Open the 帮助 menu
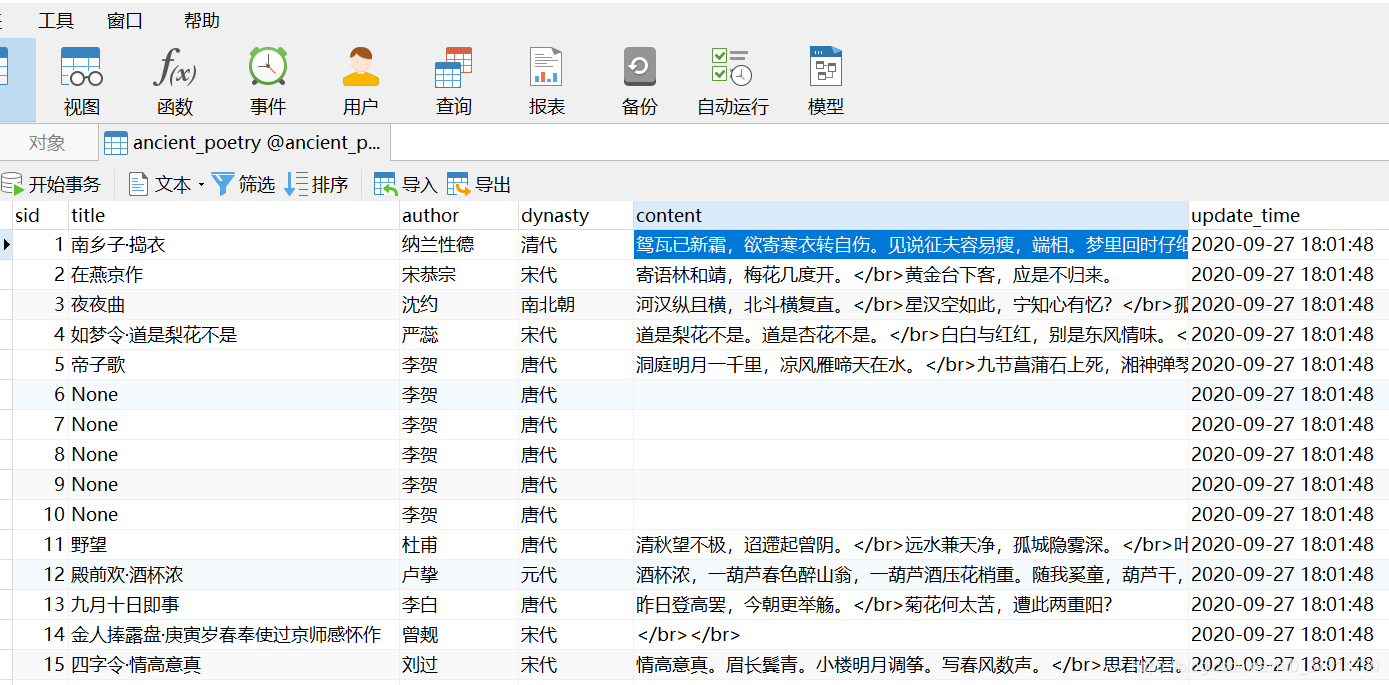Image resolution: width=1389 pixels, height=685 pixels. 202,21
